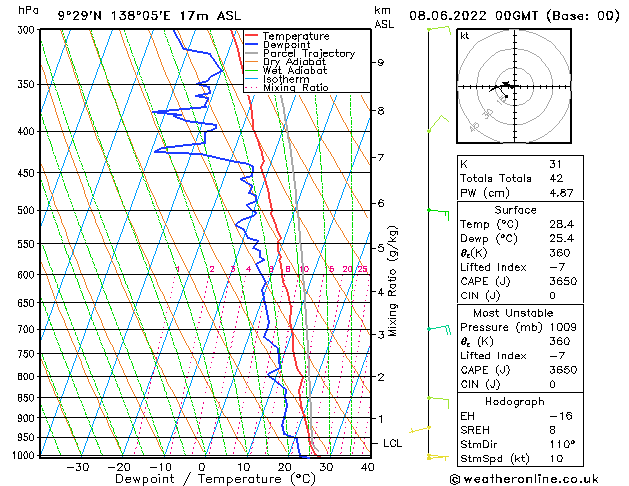The image size is (629, 486).
Task: Click the wind barb at 700 hPa level
Action: tap(439, 330)
